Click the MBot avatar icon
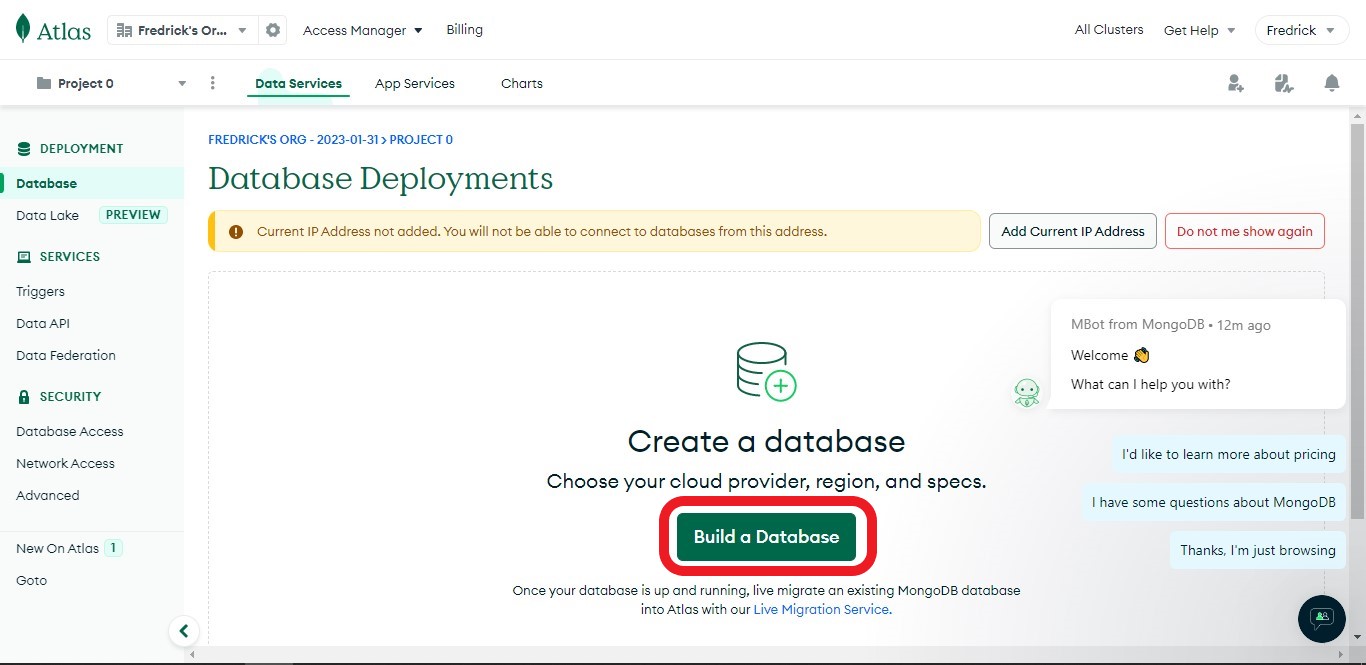This screenshot has height=665, width=1366. click(x=1027, y=393)
